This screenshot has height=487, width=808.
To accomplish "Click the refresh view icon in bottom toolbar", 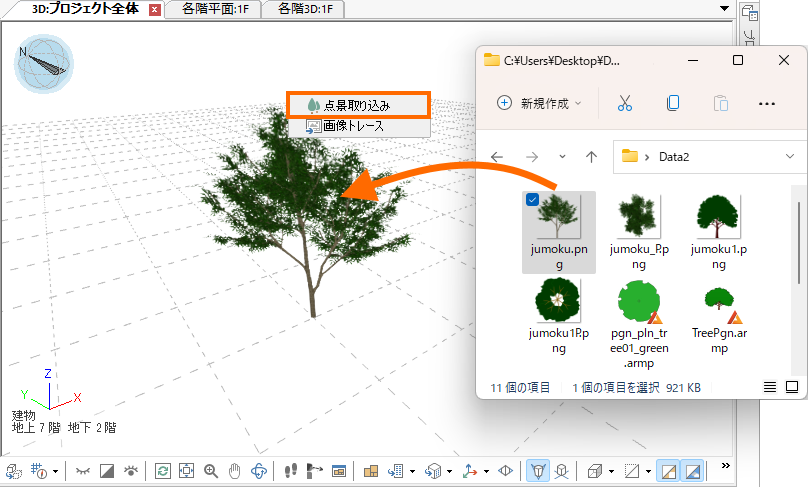I will [162, 470].
